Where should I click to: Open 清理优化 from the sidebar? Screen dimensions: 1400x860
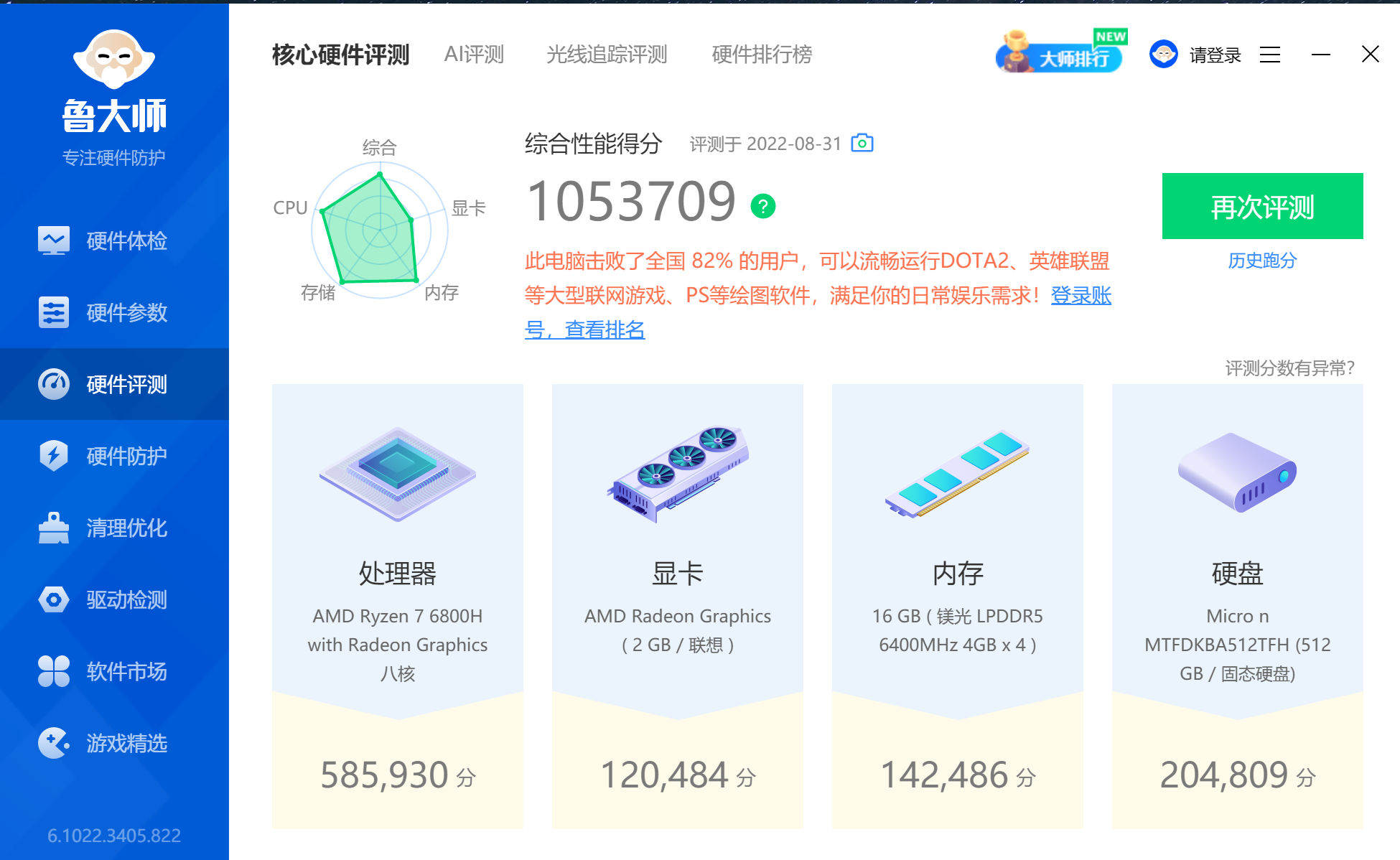click(x=114, y=528)
